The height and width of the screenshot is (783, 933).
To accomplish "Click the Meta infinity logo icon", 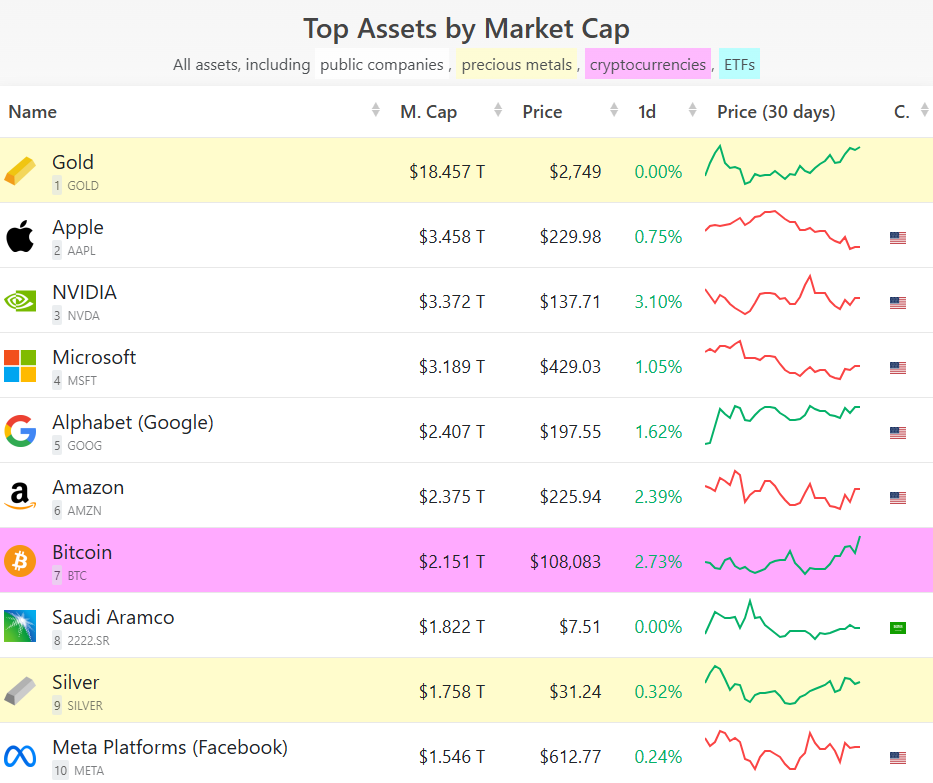I will coord(20,756).
